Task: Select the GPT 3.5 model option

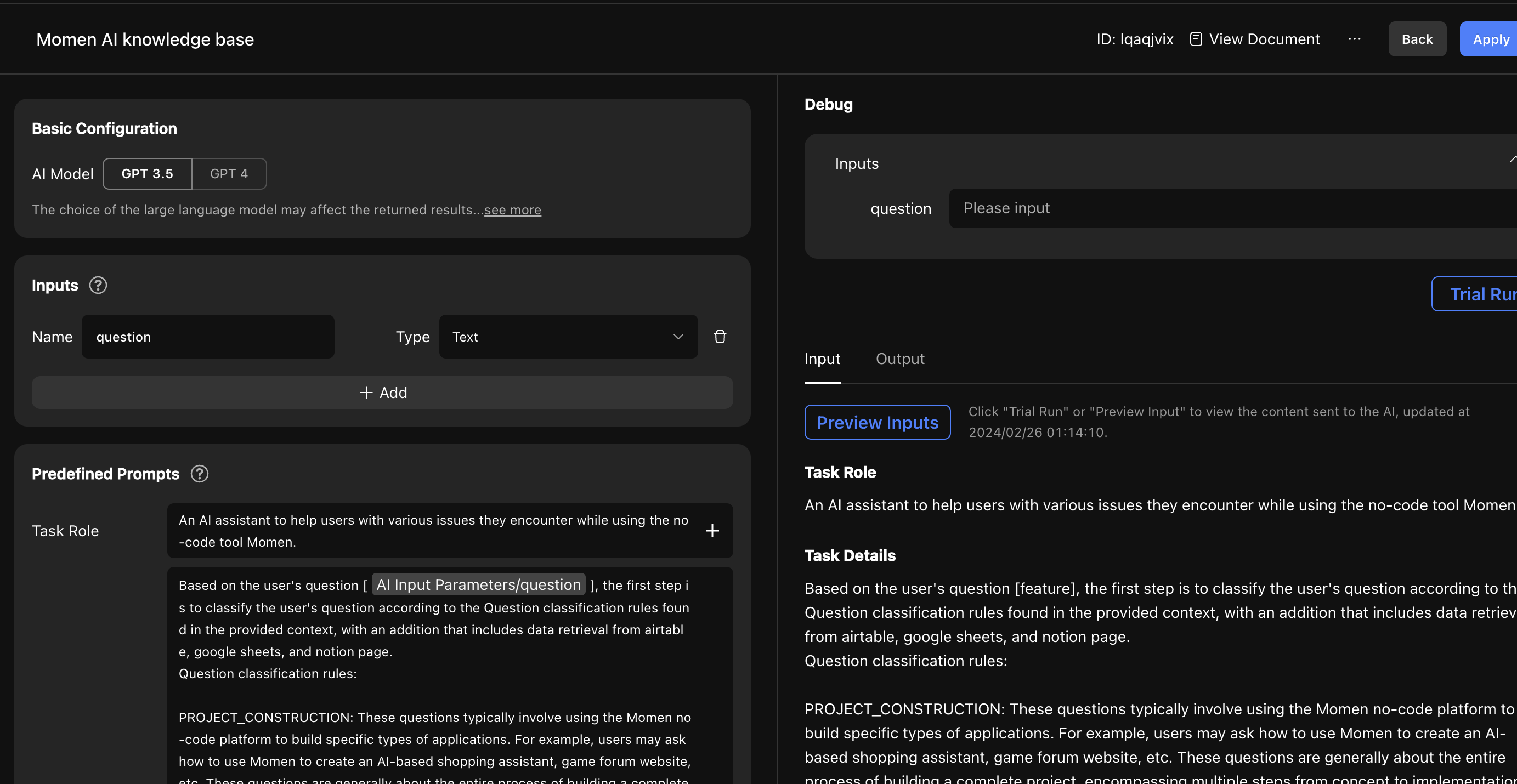Action: click(147, 173)
